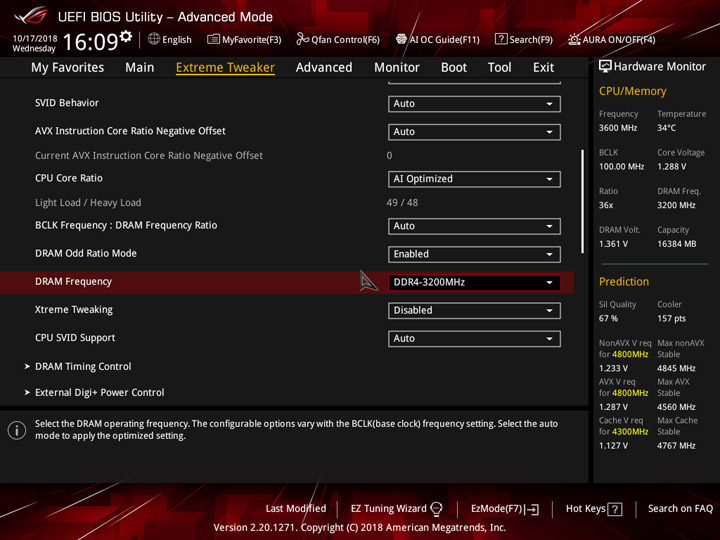720x540 pixels.
Task: Click the 4845 MHz max nonAVX value
Action: (x=676, y=368)
